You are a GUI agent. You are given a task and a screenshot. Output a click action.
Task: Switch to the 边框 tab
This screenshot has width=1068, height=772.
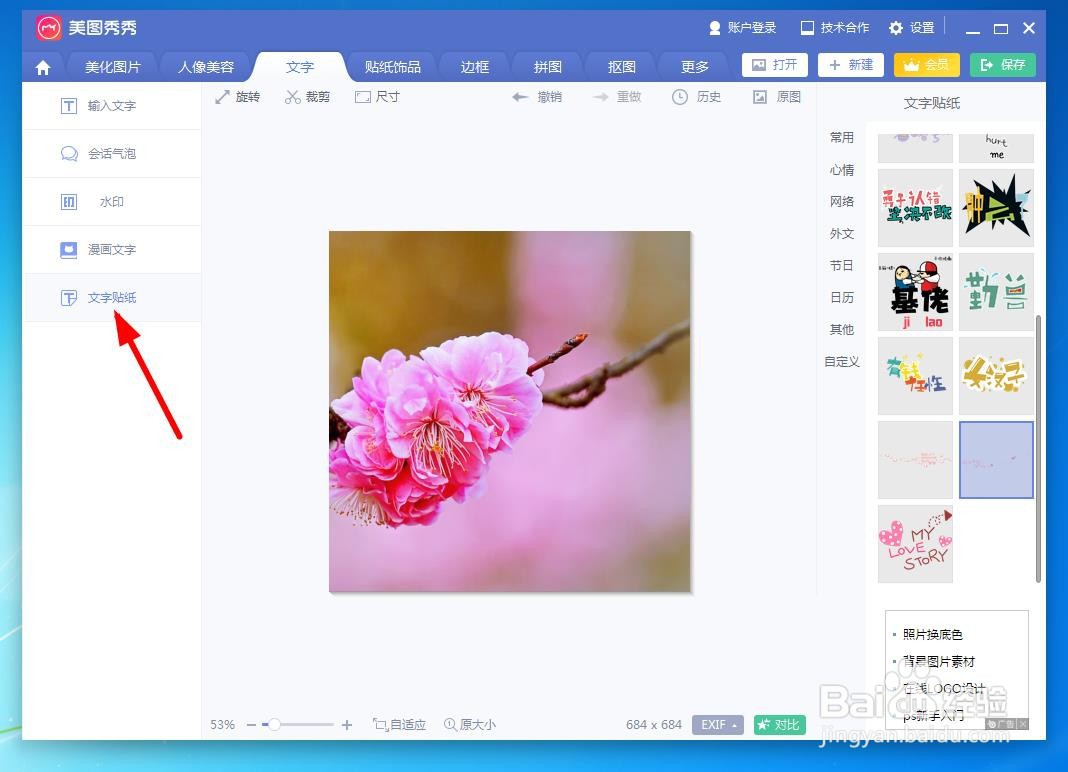pyautogui.click(x=474, y=67)
